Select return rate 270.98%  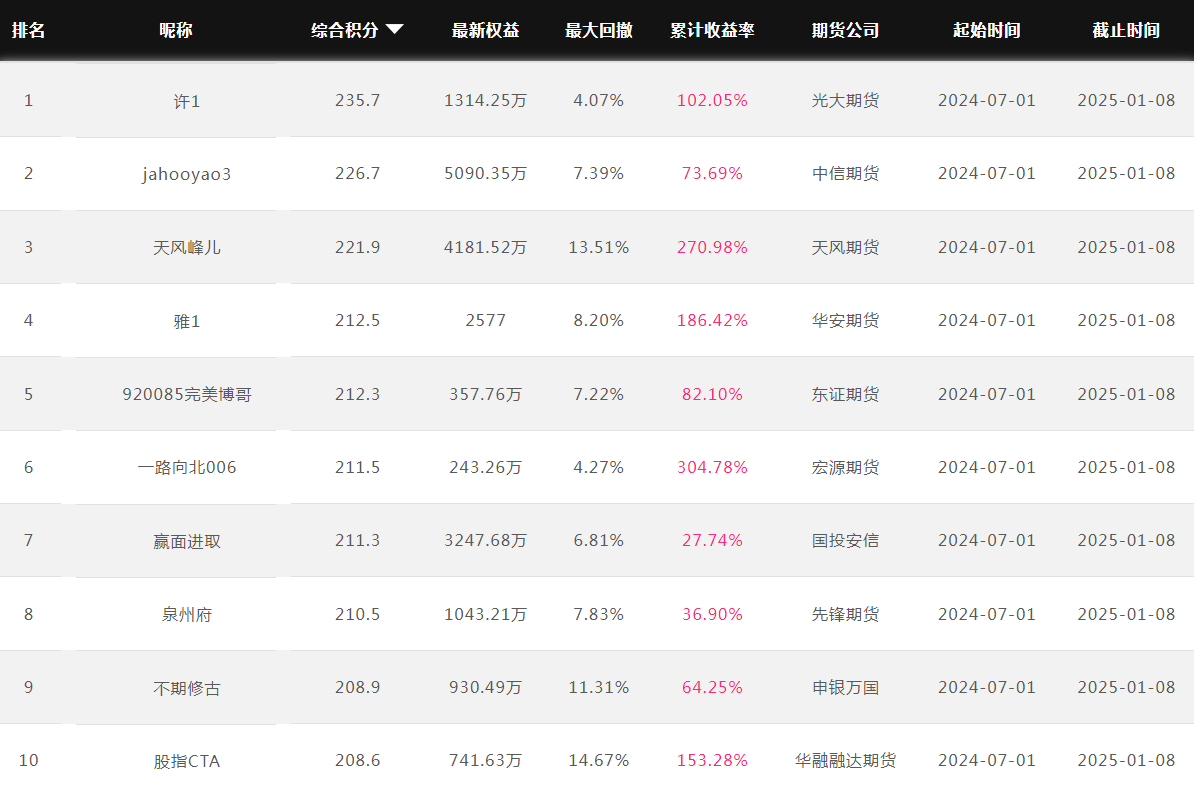coord(713,247)
